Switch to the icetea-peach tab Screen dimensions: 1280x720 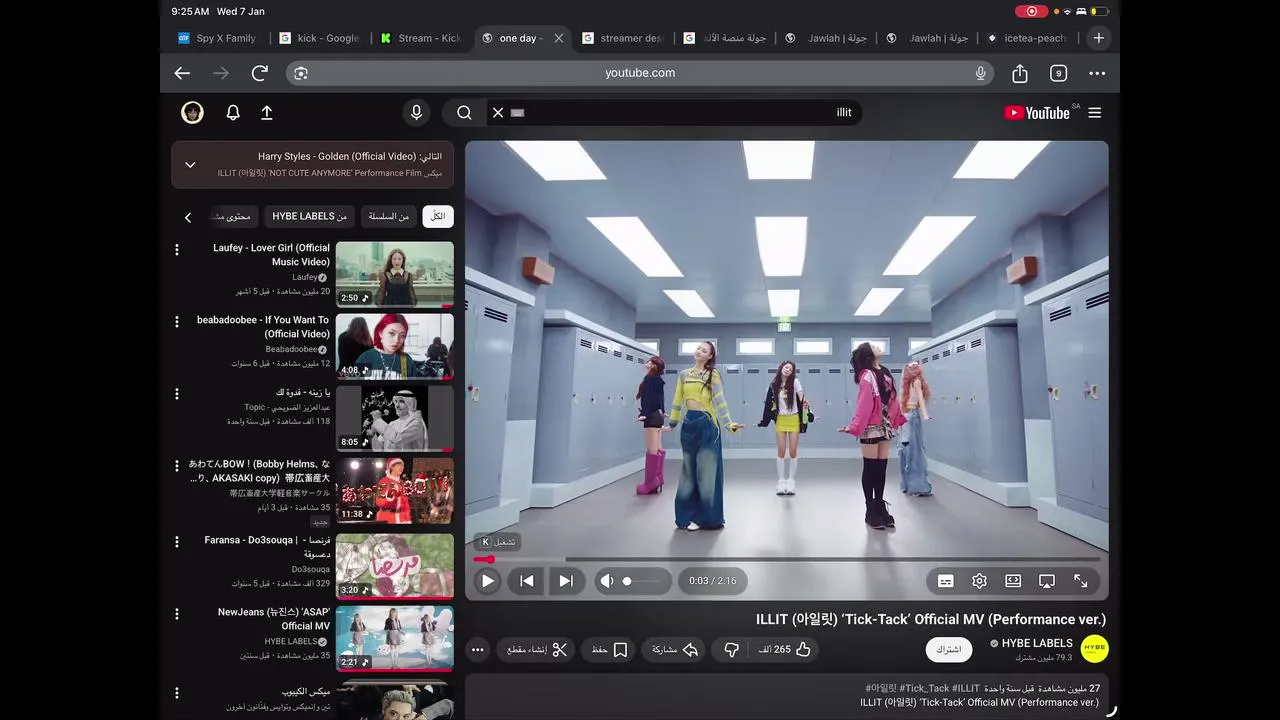click(x=1027, y=38)
